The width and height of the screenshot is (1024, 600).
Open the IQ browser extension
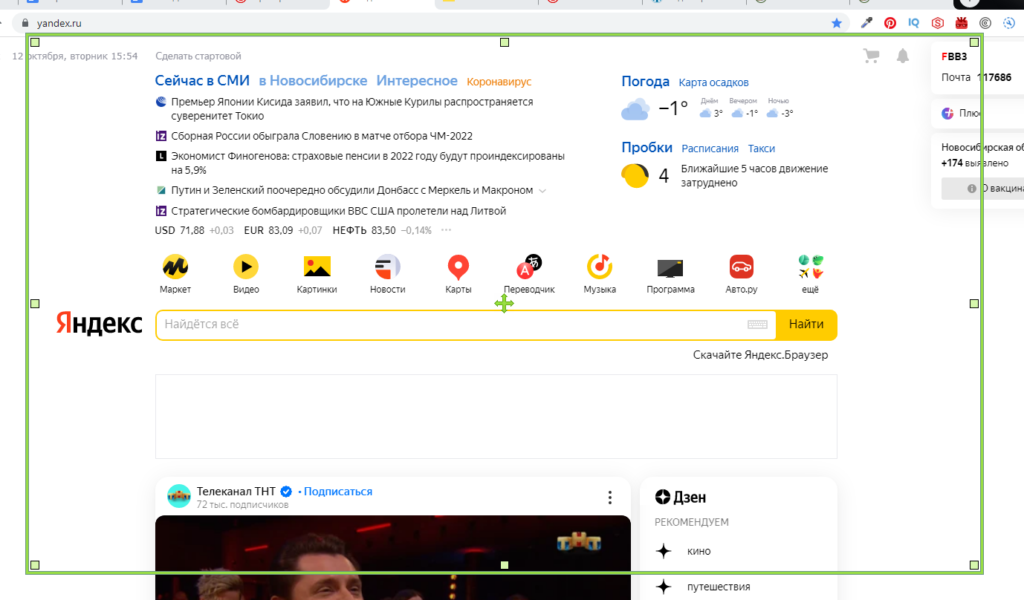pyautogui.click(x=914, y=23)
